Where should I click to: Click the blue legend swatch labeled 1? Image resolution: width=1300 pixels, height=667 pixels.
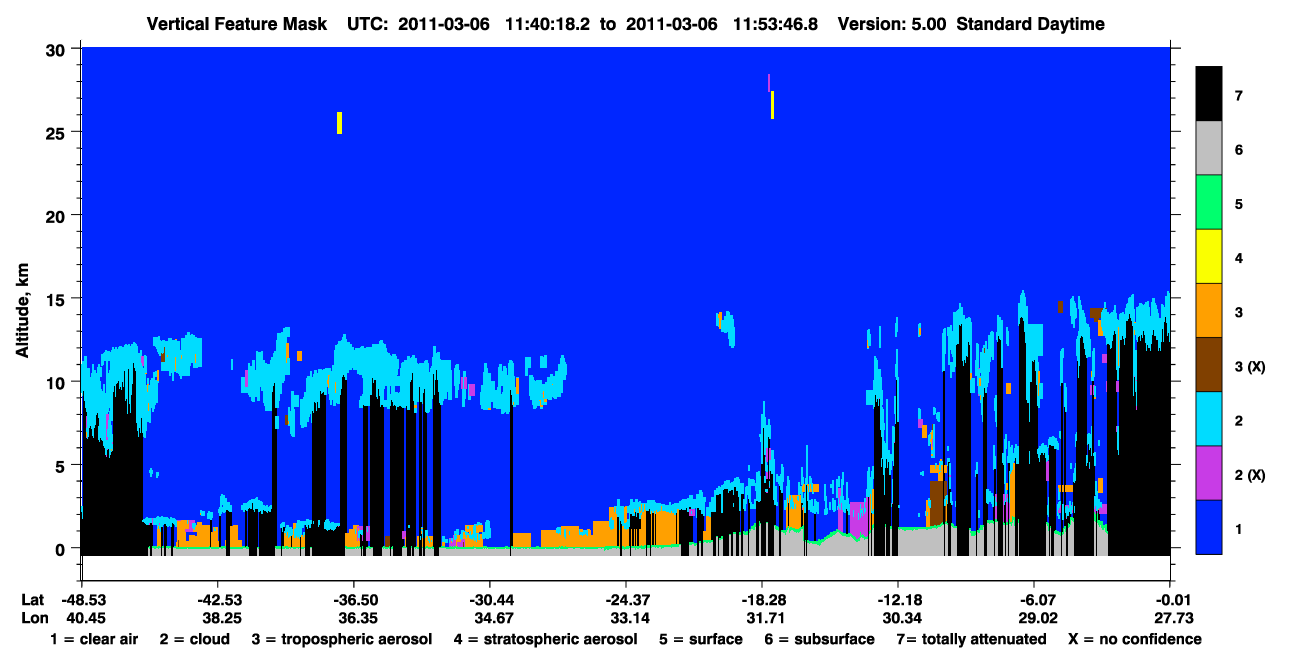pyautogui.click(x=1209, y=527)
